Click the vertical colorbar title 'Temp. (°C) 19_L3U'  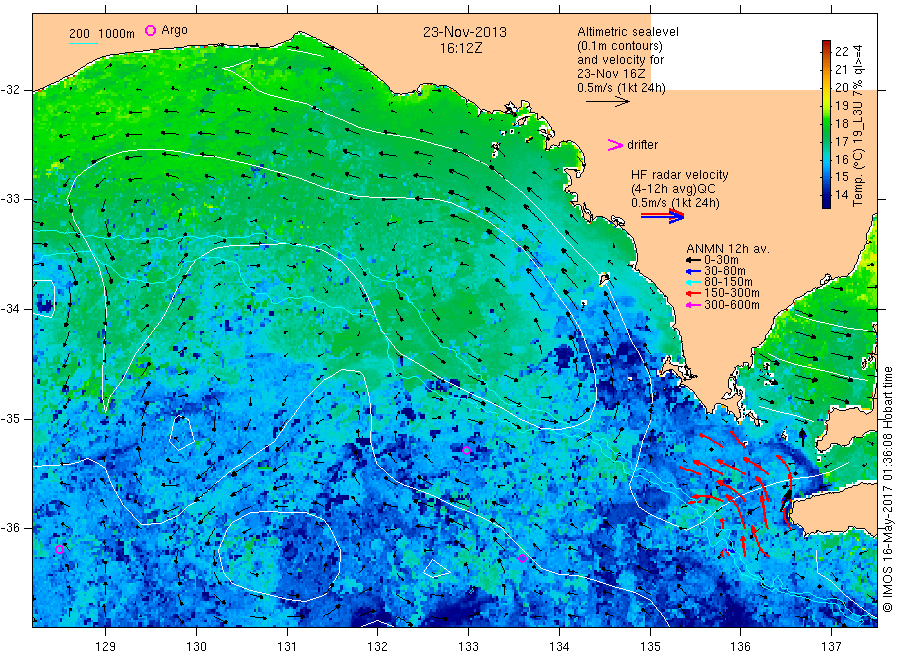coord(858,153)
